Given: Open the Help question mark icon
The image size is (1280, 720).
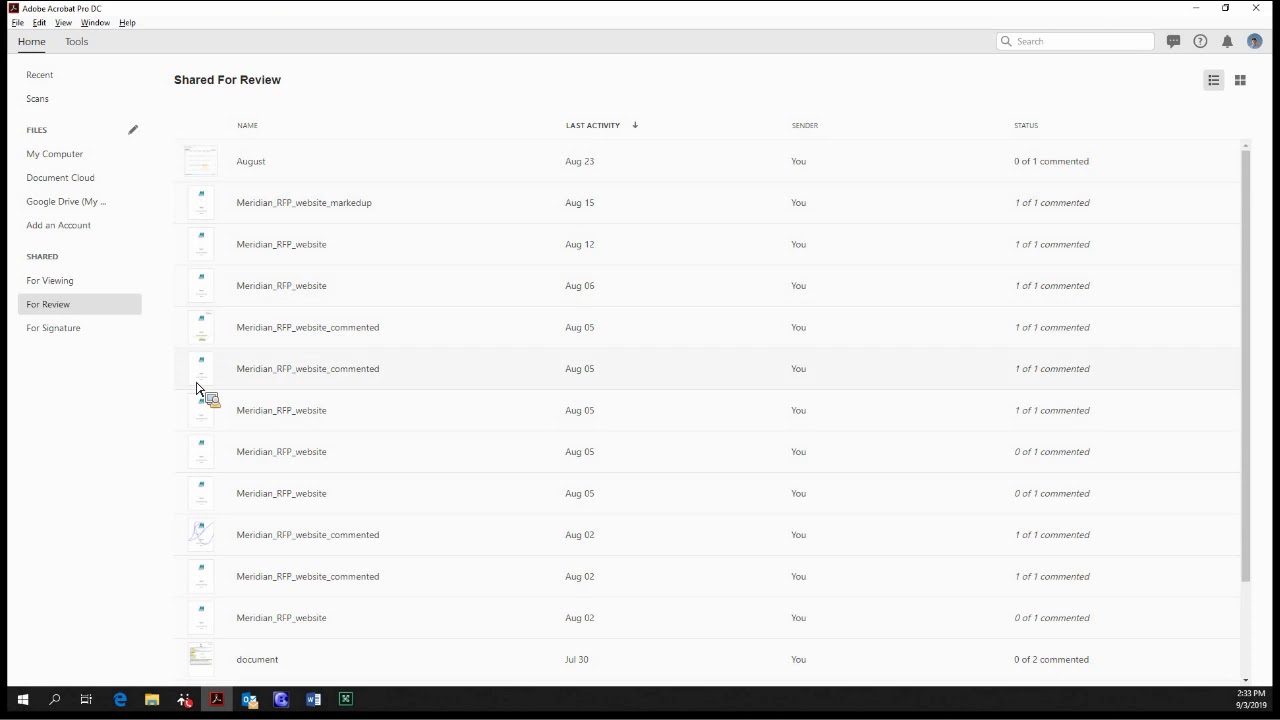Looking at the screenshot, I should [x=1200, y=41].
